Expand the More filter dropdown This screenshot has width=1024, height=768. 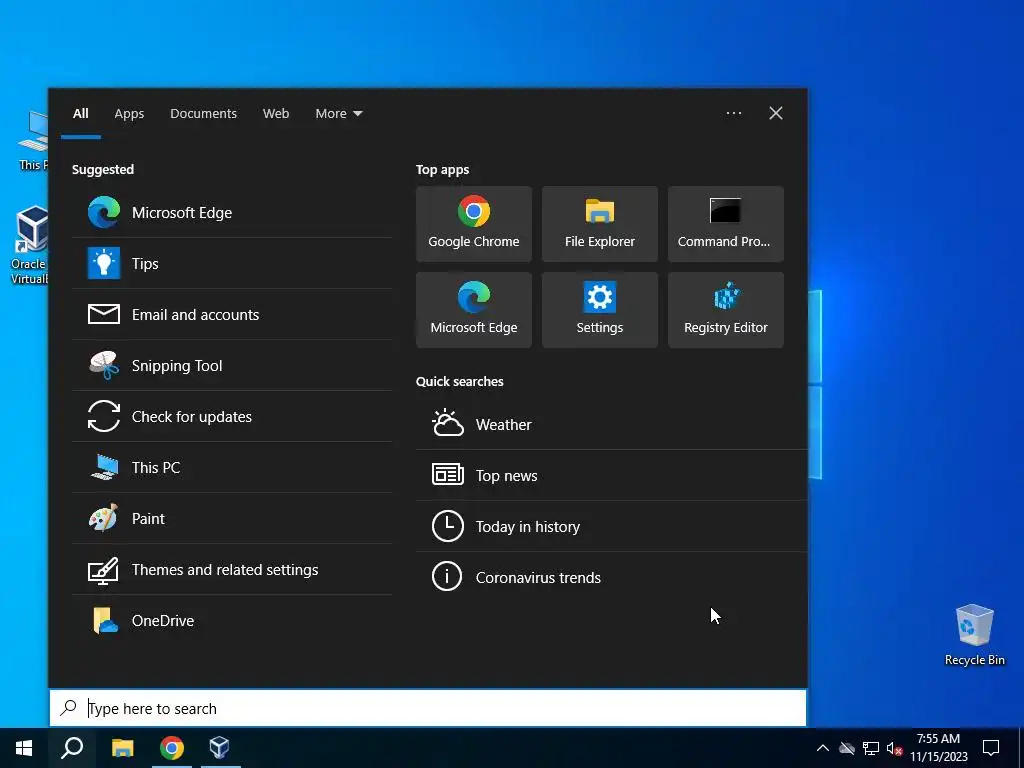(x=338, y=114)
